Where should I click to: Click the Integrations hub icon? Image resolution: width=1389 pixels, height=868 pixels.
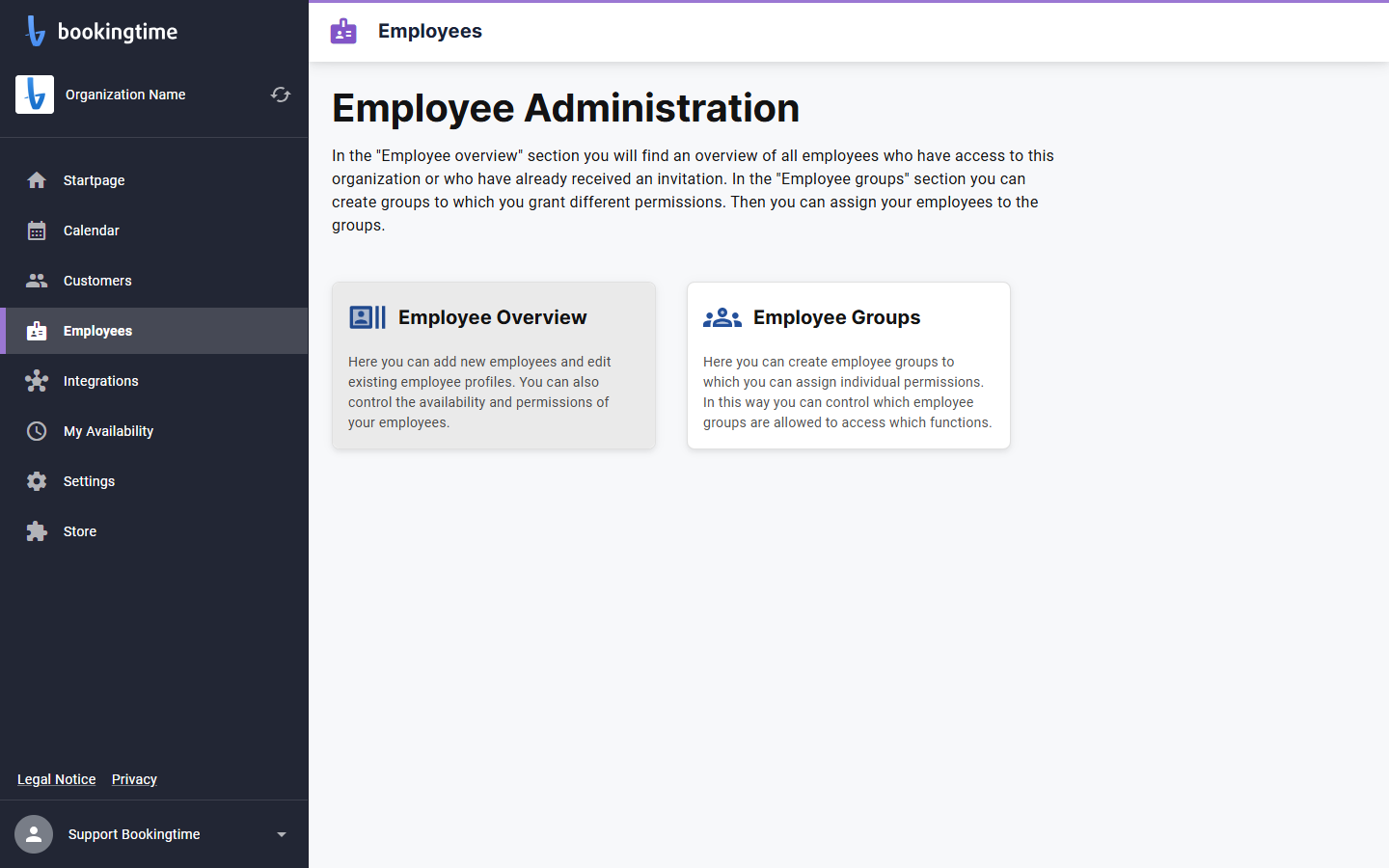pyautogui.click(x=37, y=381)
